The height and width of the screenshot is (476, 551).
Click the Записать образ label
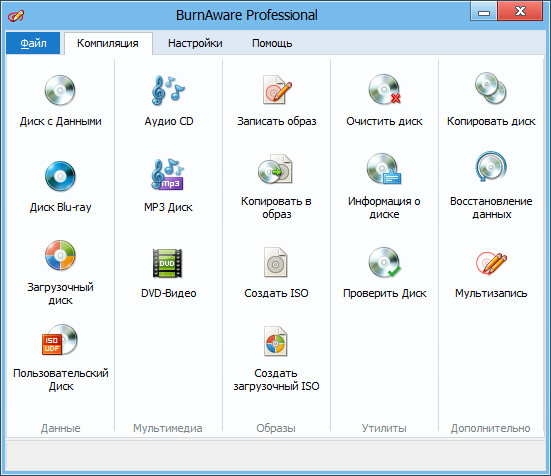point(277,121)
